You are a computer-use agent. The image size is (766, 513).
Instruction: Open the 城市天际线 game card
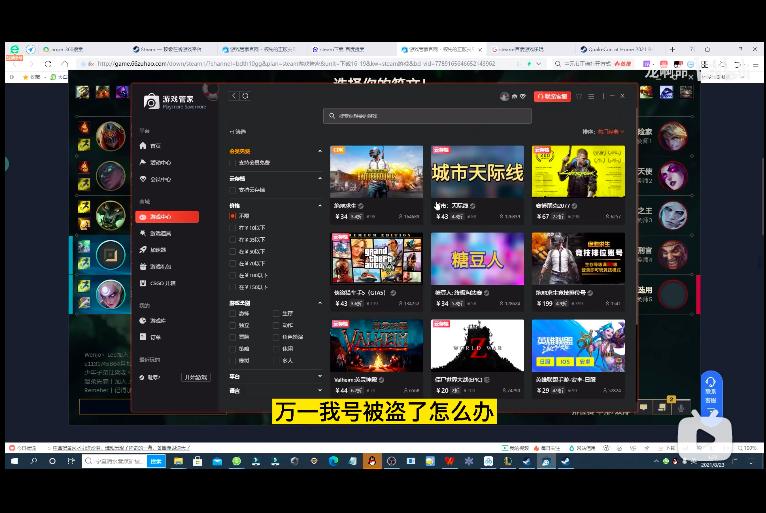(477, 184)
